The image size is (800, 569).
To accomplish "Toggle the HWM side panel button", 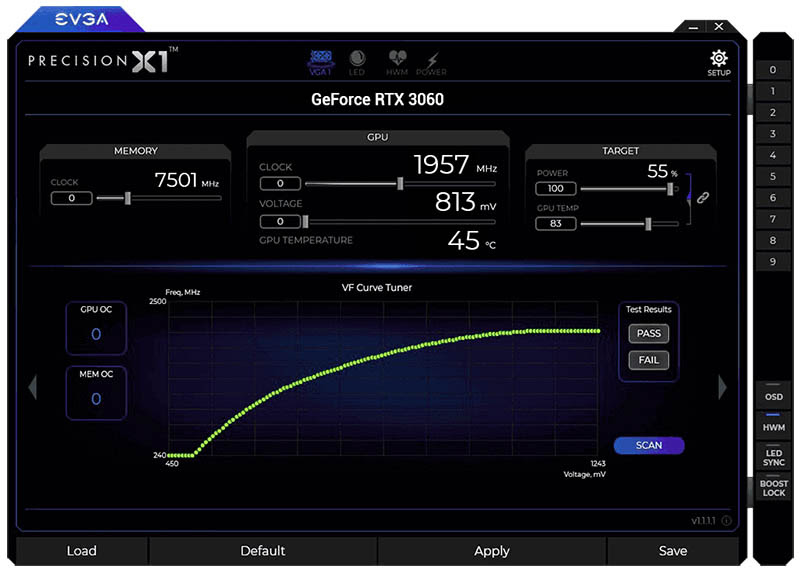I will [773, 425].
